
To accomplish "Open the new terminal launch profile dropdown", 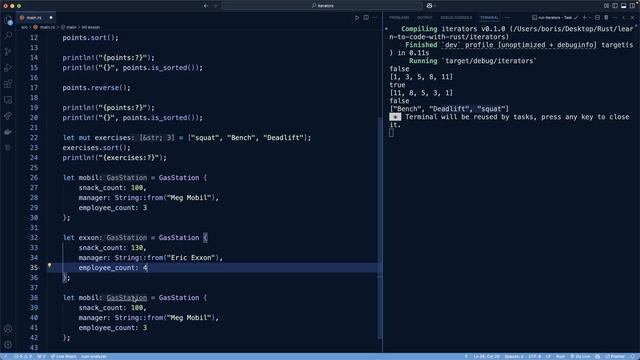I will tap(590, 18).
